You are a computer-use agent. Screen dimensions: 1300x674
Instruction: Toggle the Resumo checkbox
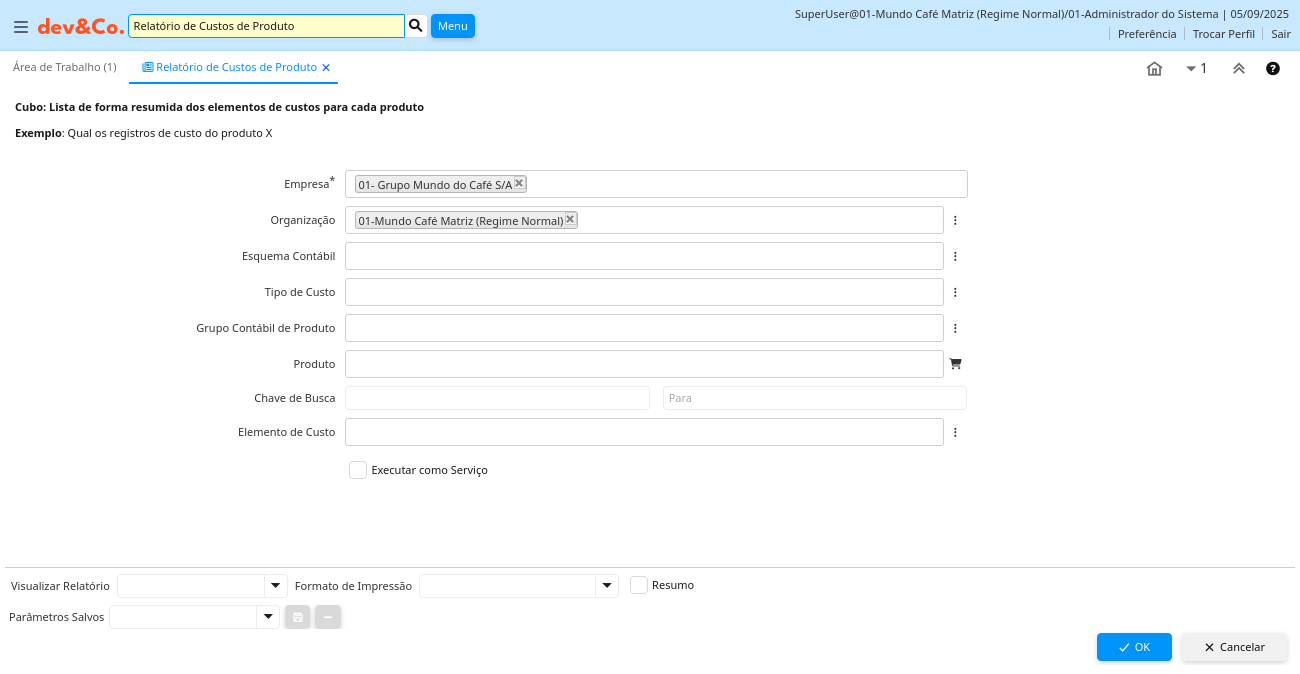(639, 585)
